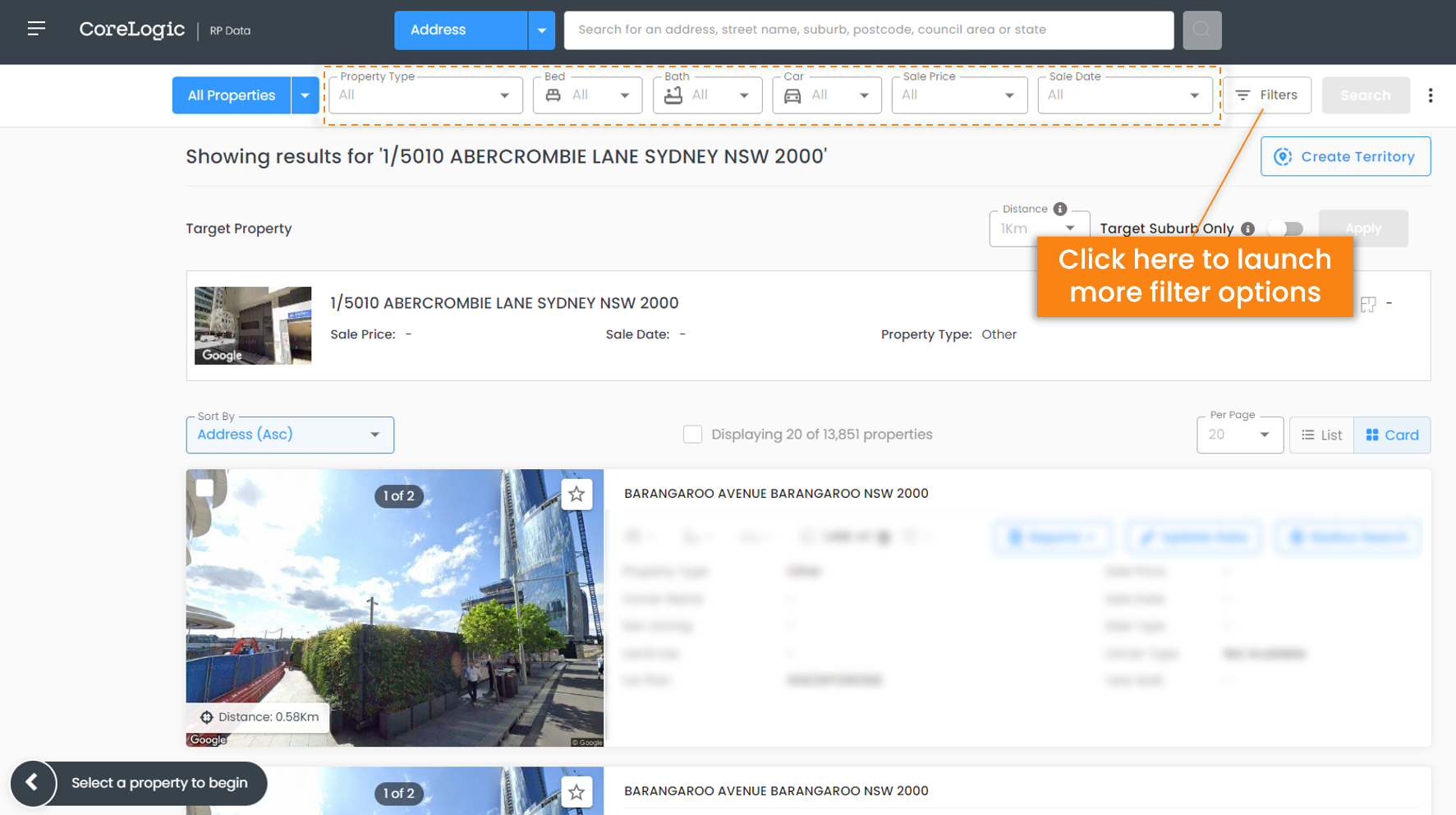Open the Per Page 20 dropdown
The width and height of the screenshot is (1456, 815).
[x=1240, y=435]
